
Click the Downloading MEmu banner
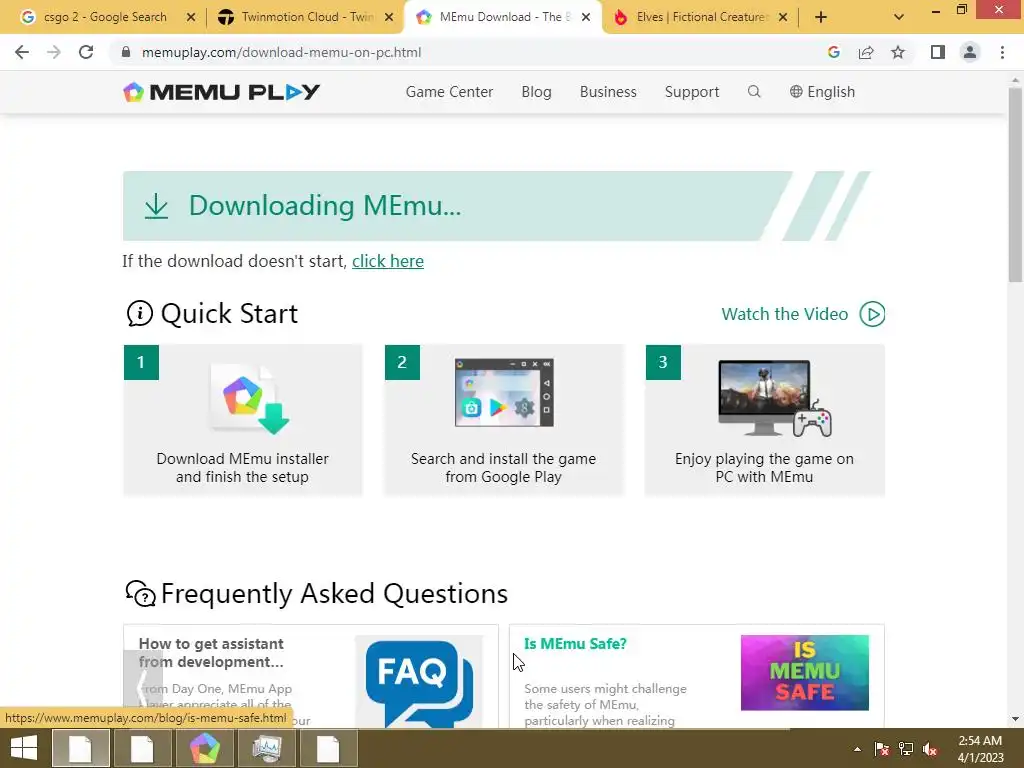[x=496, y=206]
